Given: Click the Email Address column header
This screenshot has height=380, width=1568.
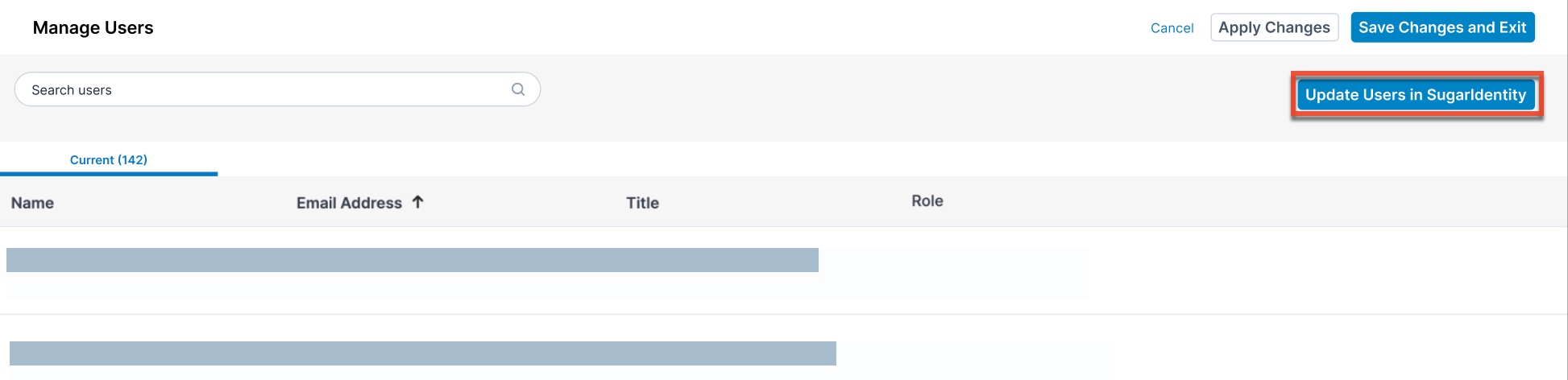Looking at the screenshot, I should [x=349, y=203].
